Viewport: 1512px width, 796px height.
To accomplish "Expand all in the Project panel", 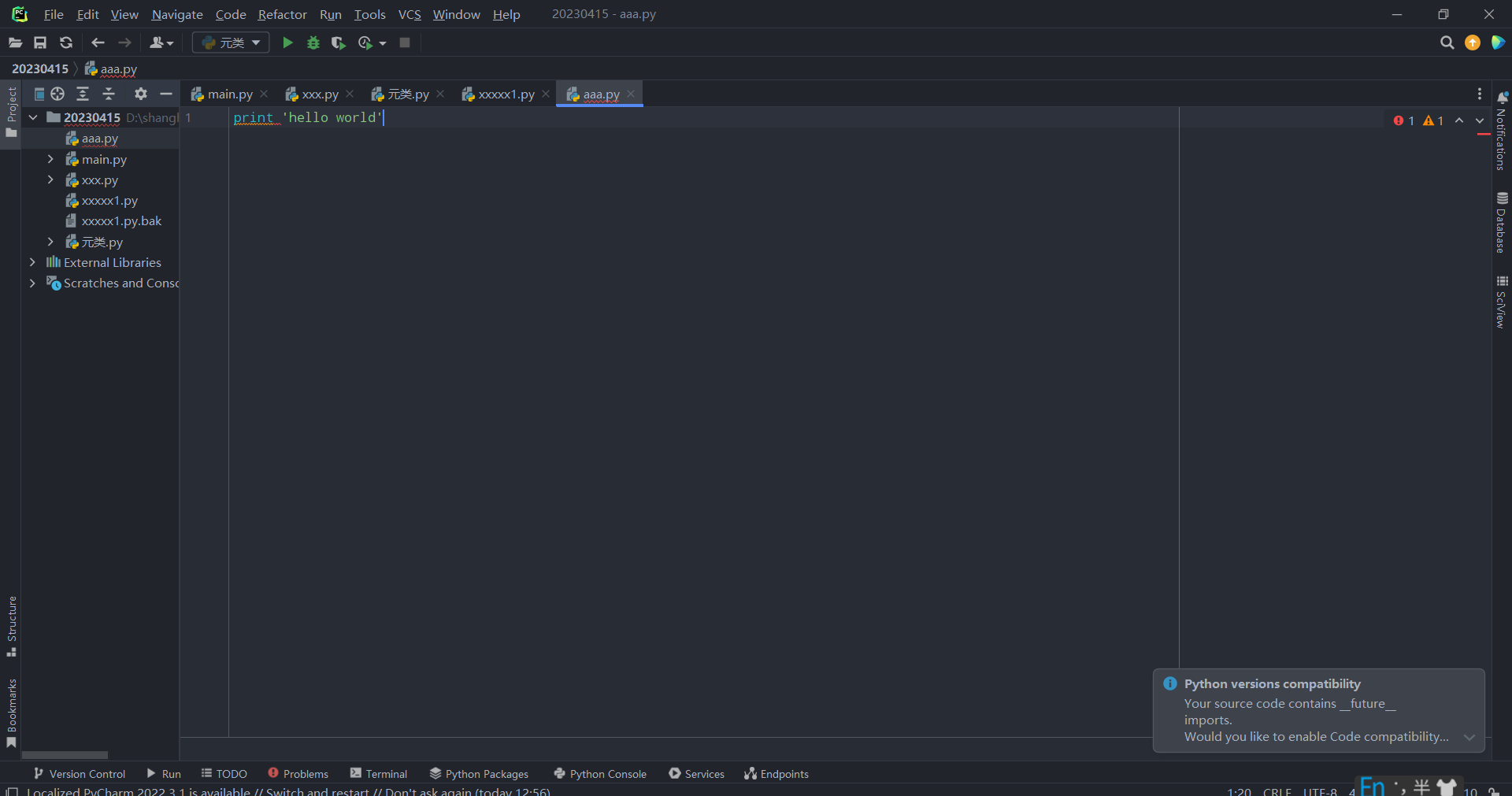I will pos(83,94).
